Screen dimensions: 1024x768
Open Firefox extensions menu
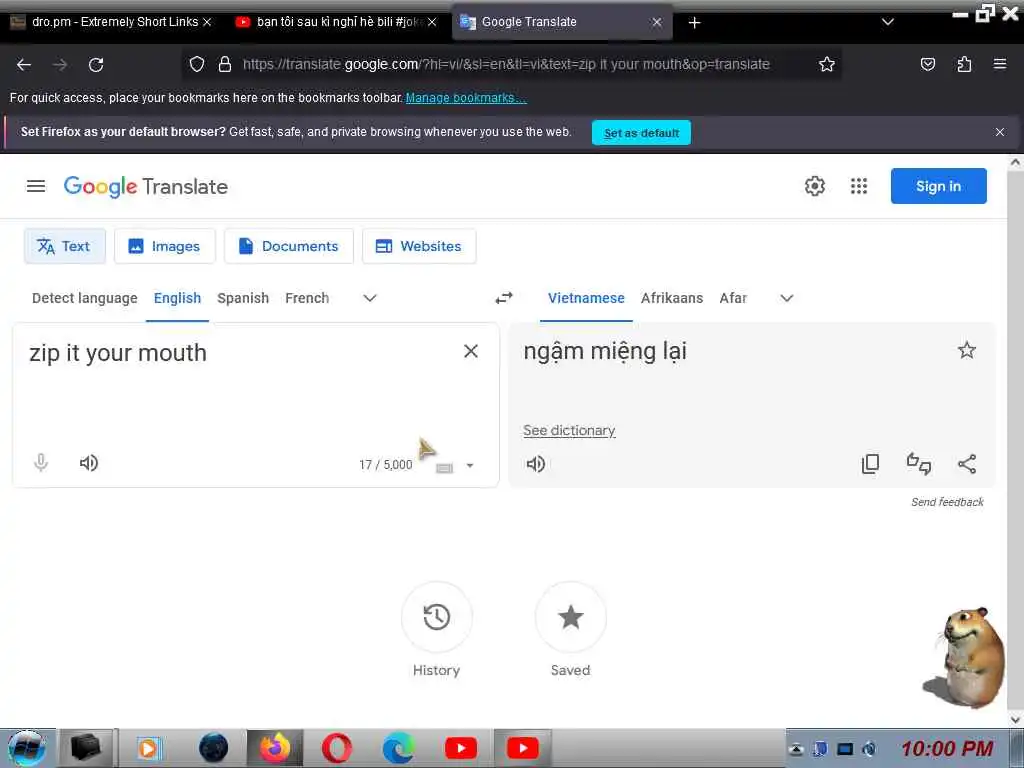[x=964, y=64]
